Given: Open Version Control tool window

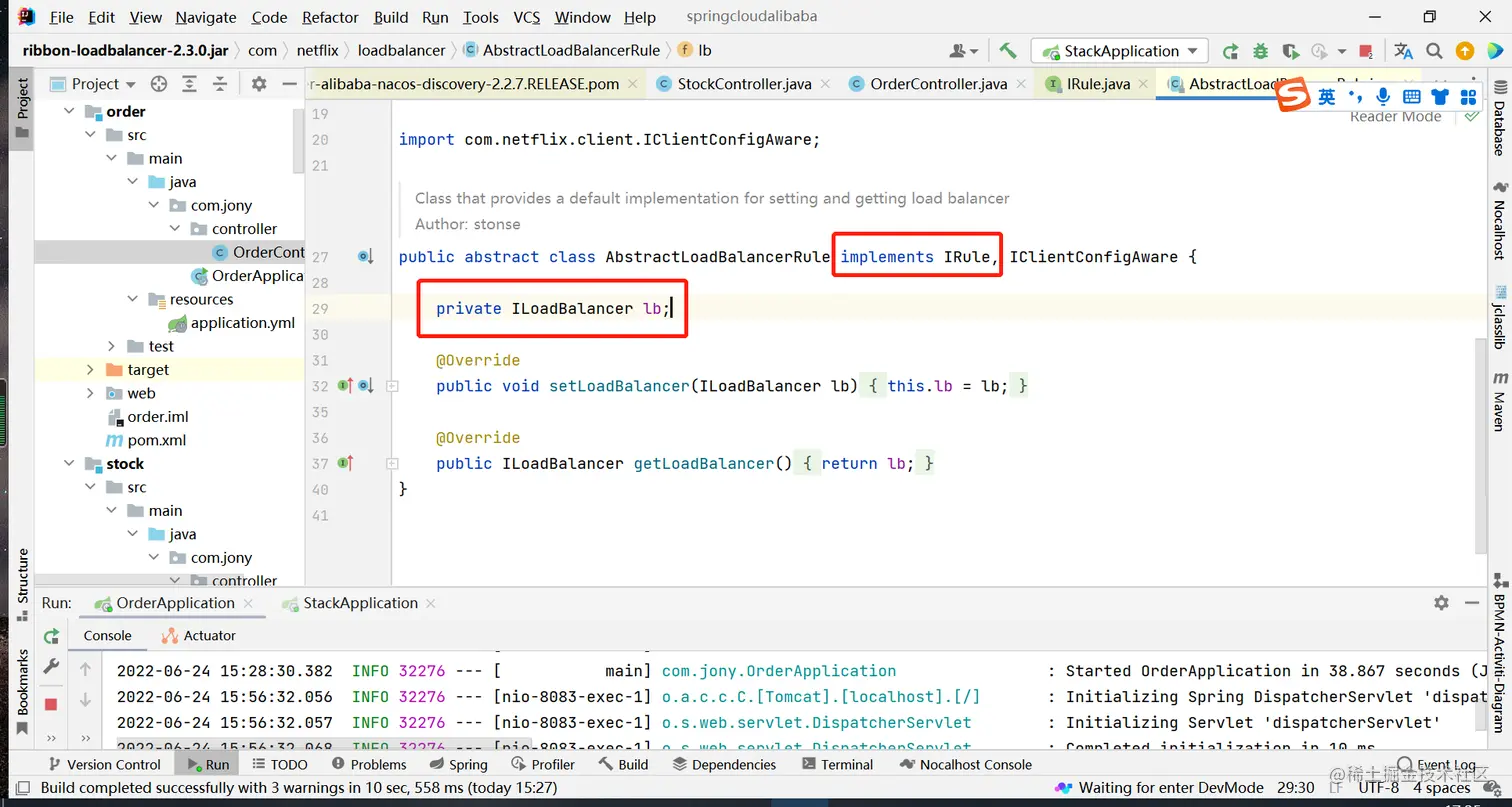Looking at the screenshot, I should pos(103,764).
